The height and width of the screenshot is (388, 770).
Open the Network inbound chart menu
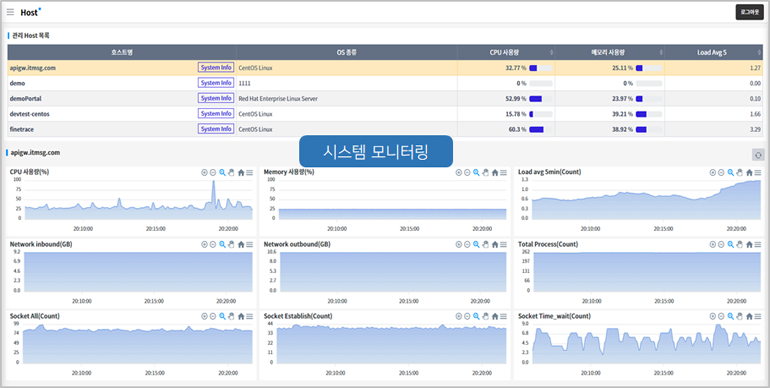[x=249, y=244]
